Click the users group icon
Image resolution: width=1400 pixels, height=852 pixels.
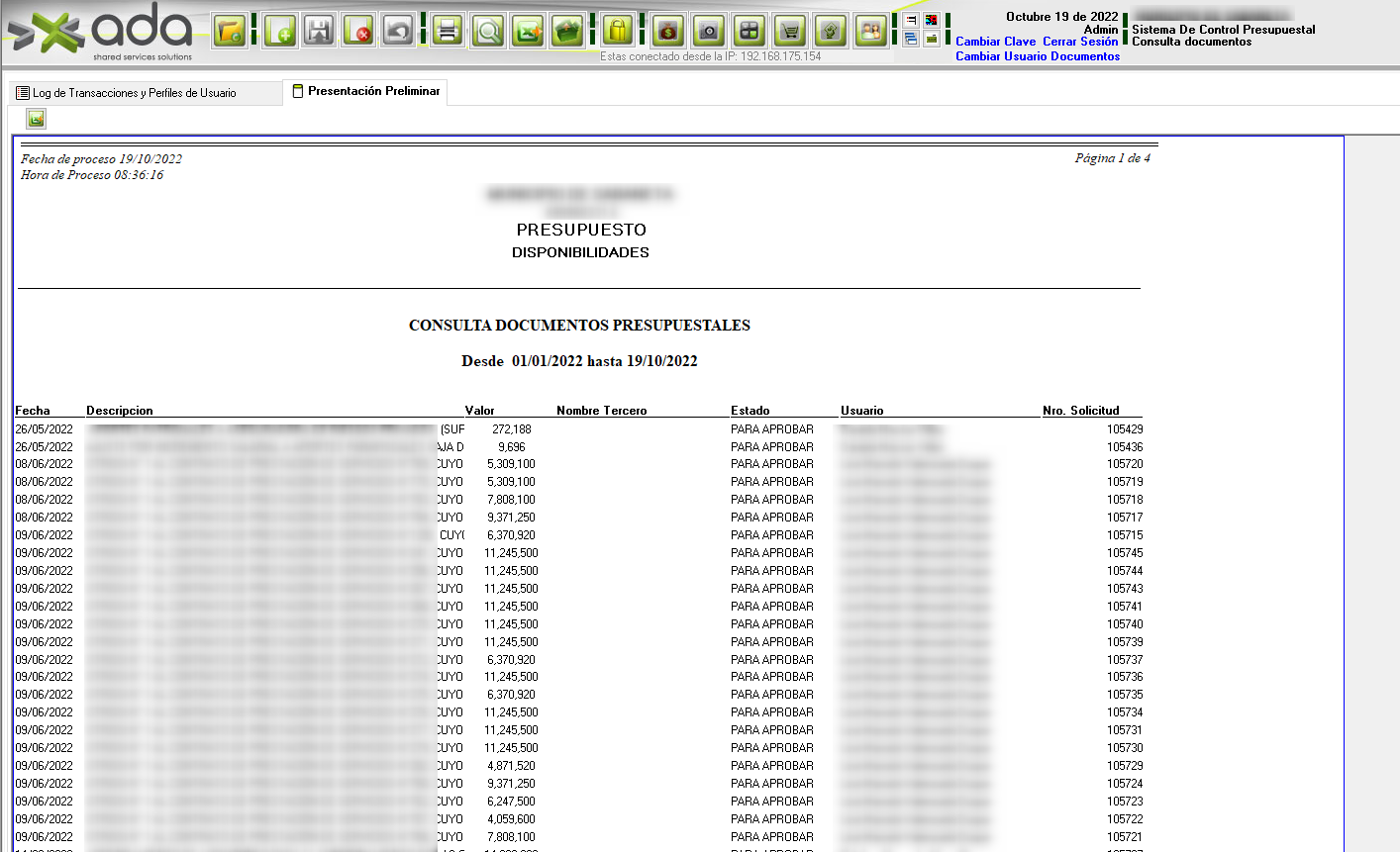[x=870, y=32]
